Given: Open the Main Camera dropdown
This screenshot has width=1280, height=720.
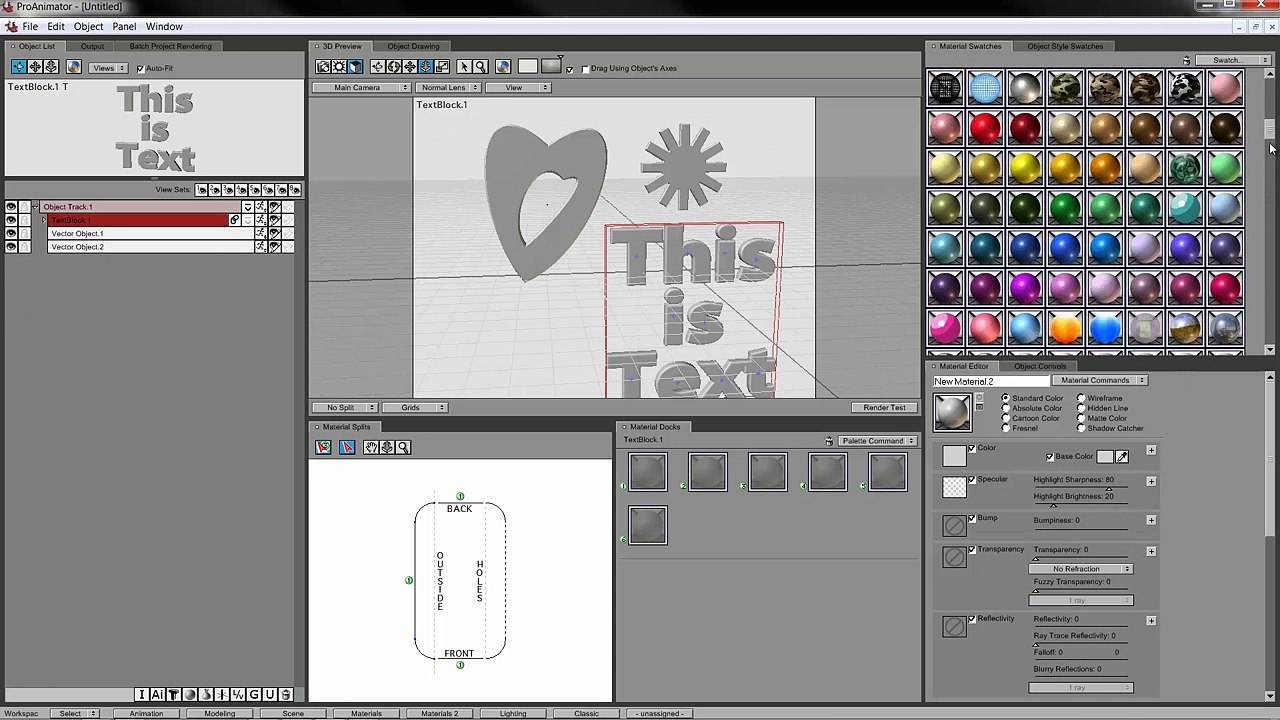Looking at the screenshot, I should [x=362, y=88].
